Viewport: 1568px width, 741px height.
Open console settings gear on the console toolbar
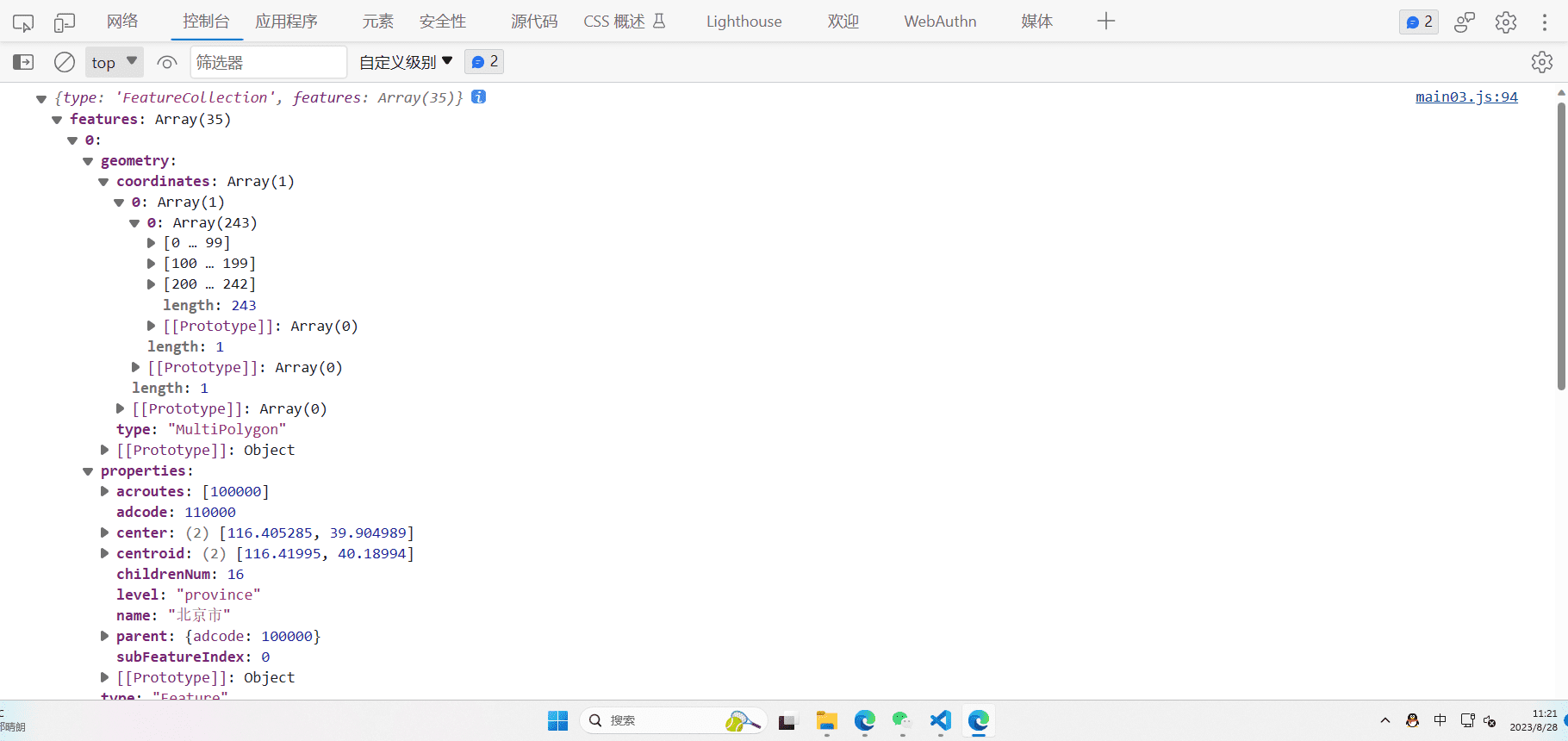(x=1542, y=62)
